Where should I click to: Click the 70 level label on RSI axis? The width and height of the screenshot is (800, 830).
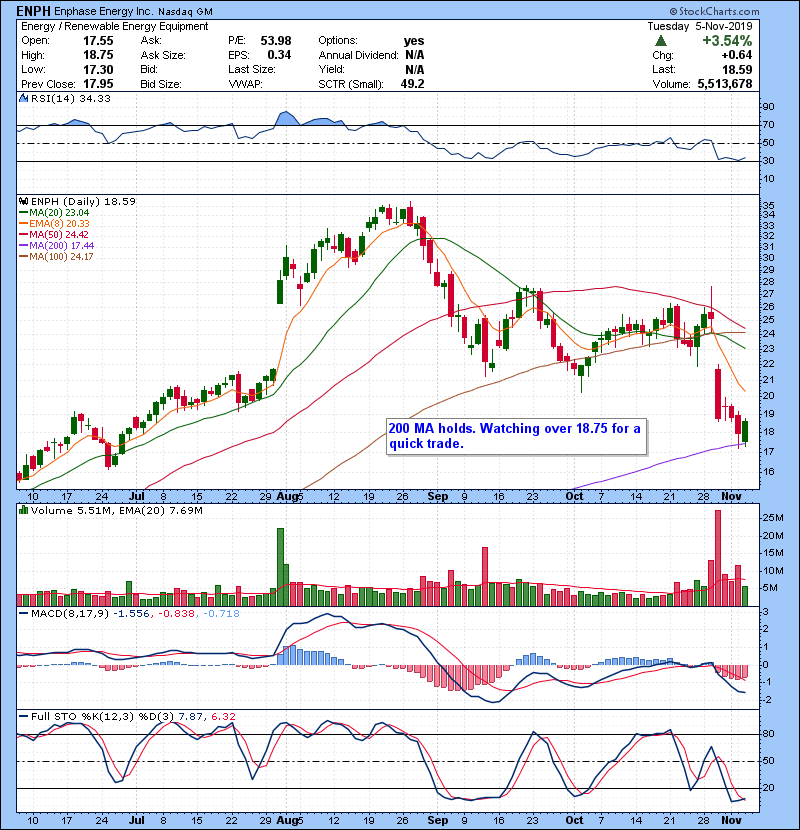[768, 125]
